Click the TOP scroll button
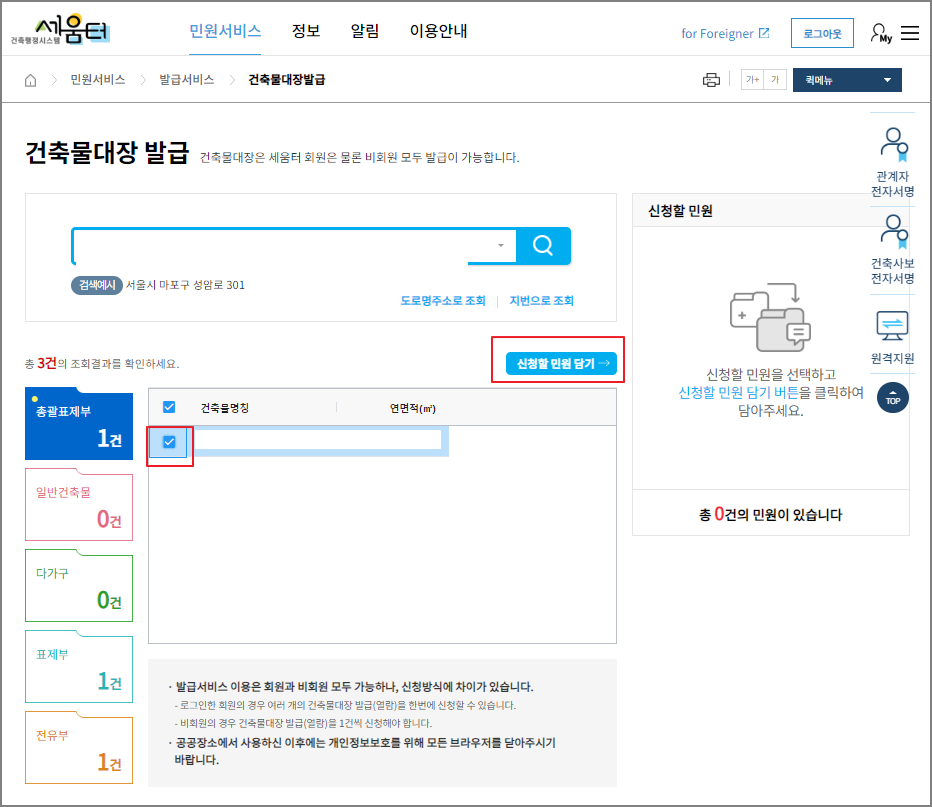 click(893, 397)
